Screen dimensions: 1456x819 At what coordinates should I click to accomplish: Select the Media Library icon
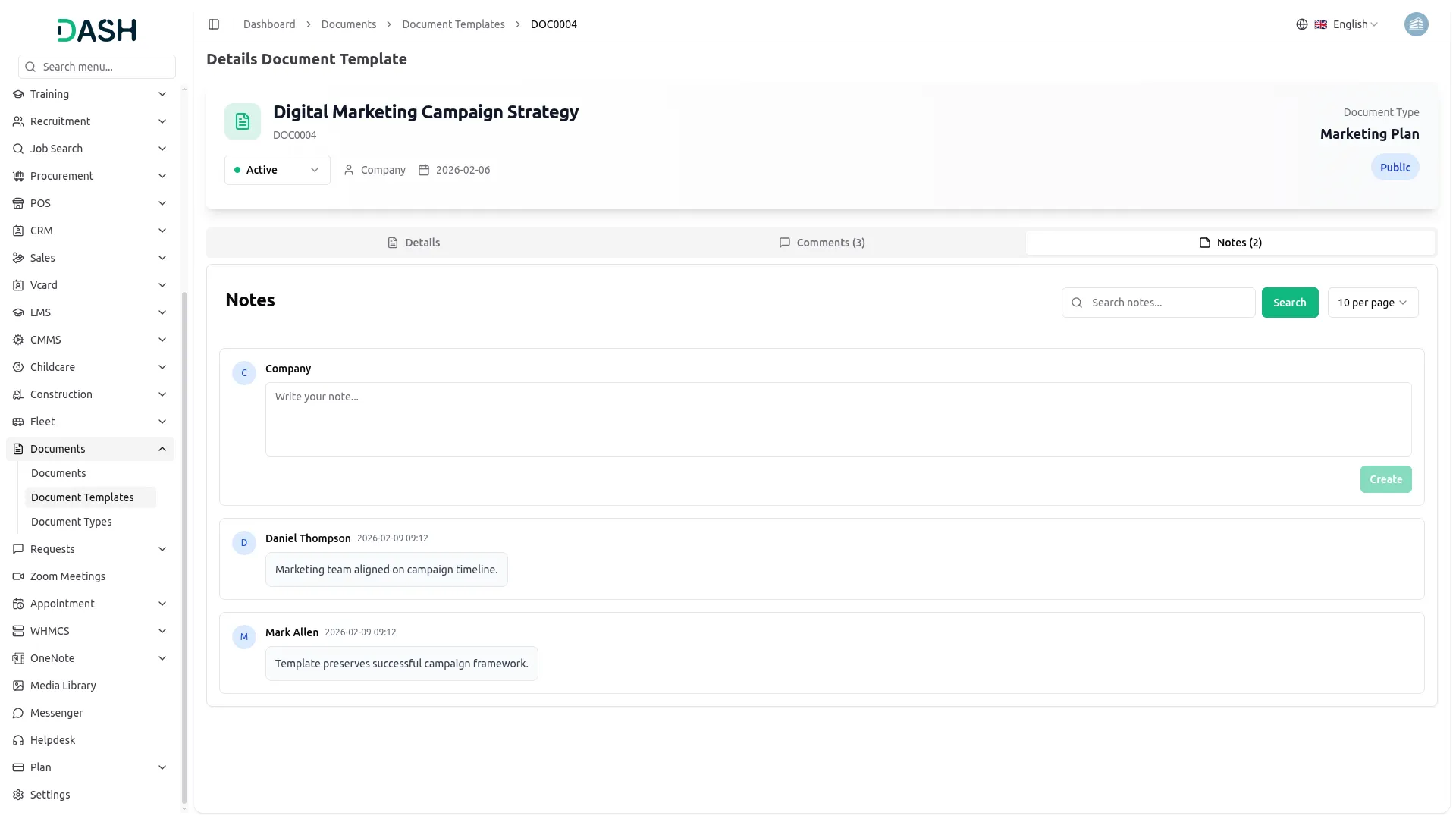[18, 686]
